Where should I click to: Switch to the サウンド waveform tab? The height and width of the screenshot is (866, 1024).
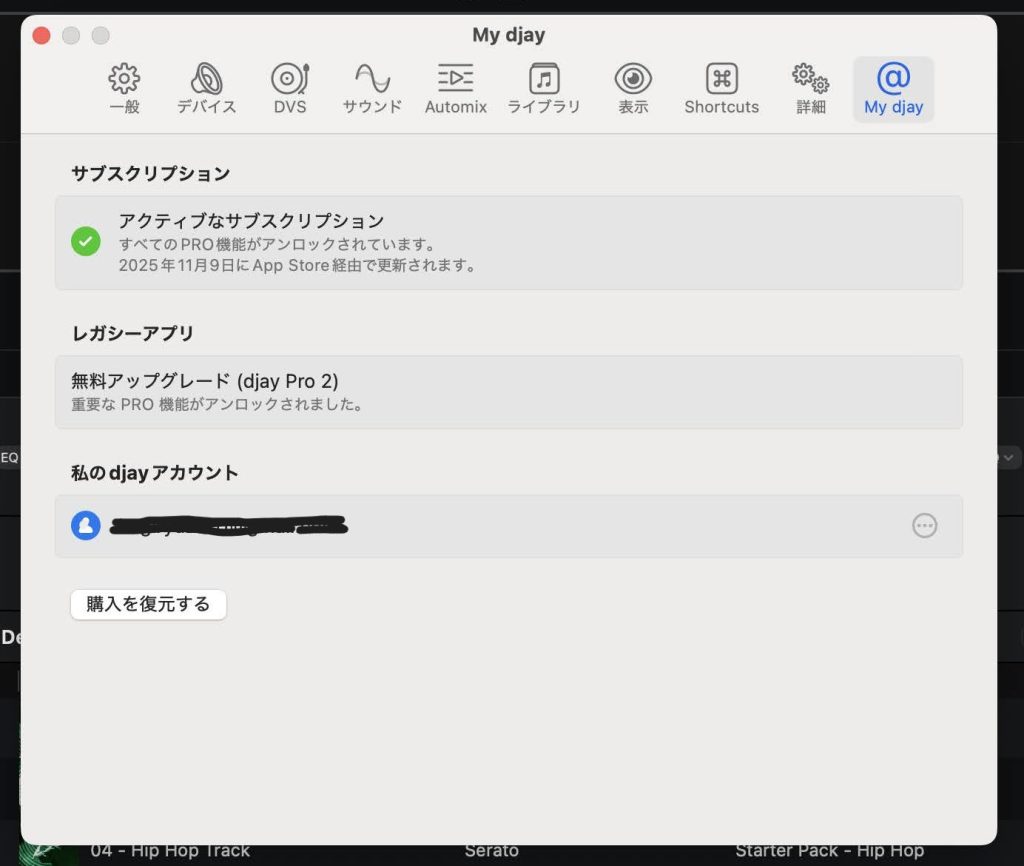click(x=372, y=89)
